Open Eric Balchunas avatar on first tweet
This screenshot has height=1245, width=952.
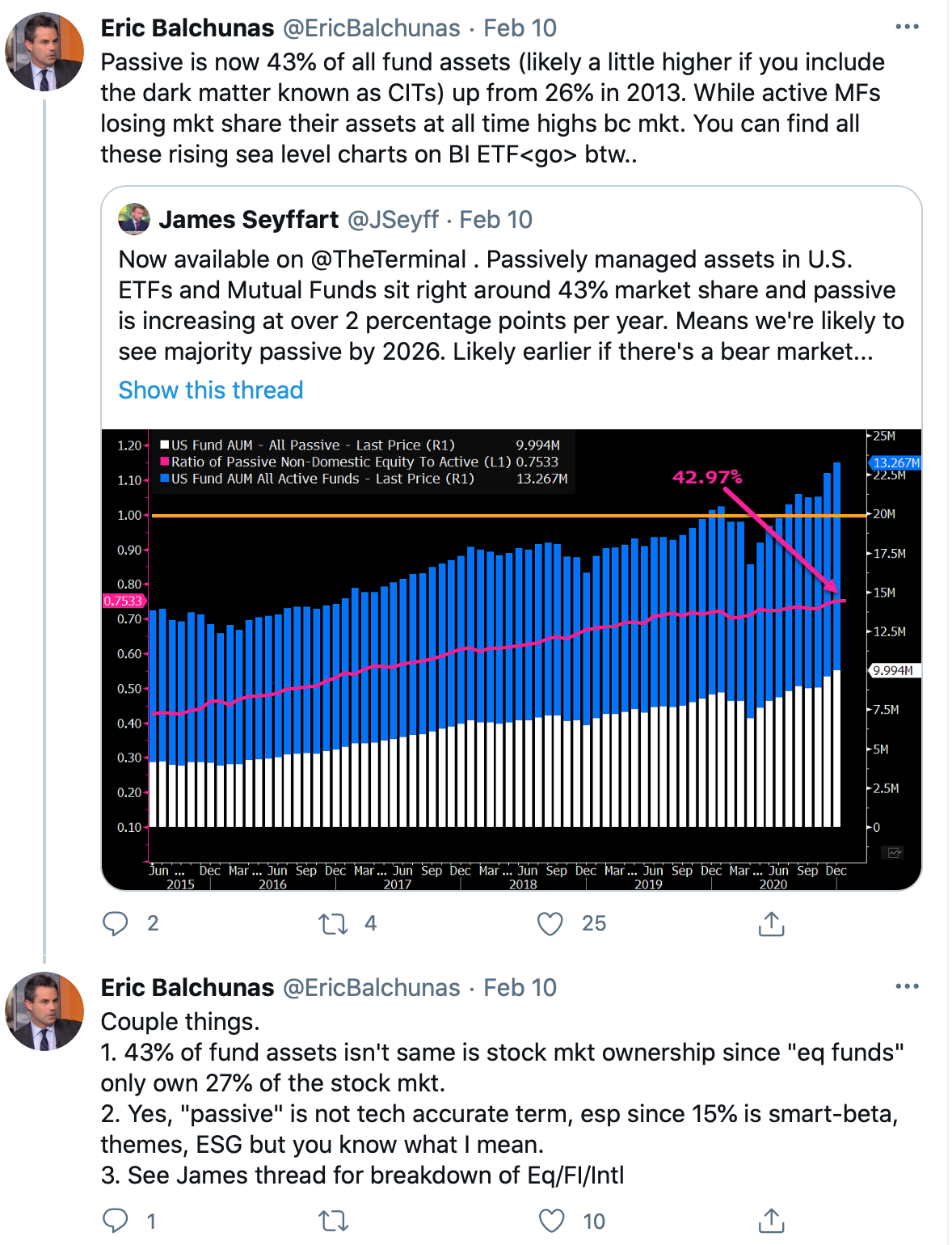[x=44, y=52]
